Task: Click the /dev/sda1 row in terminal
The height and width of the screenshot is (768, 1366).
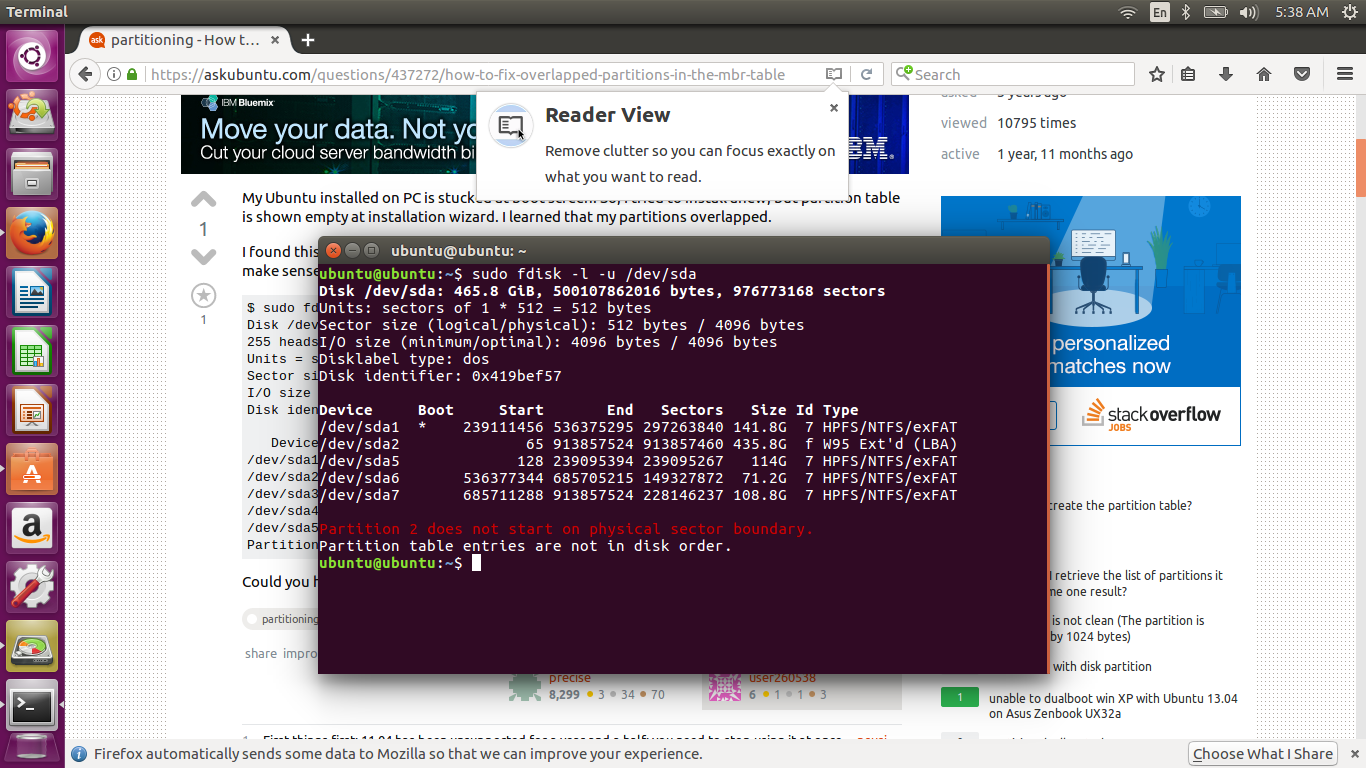Action: 638,427
